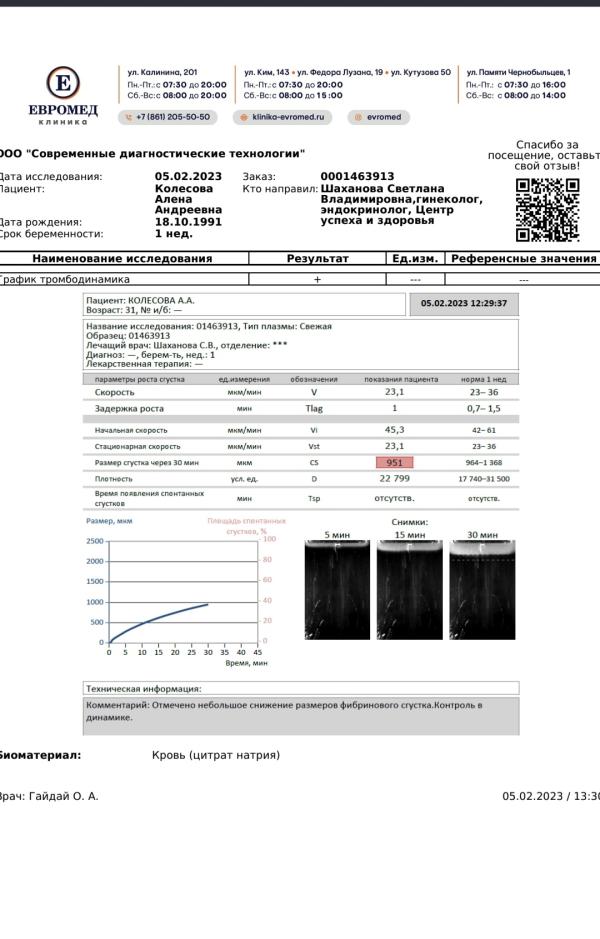Click the Техническая информация field
Screen dimensions: 600x939
pos(301,689)
